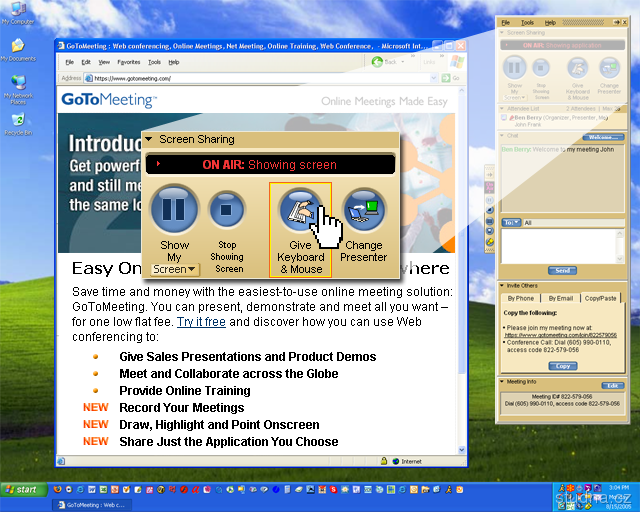Image resolution: width=640 pixels, height=512 pixels.
Task: Click the padlock icon in browser status bar
Action: [384, 461]
